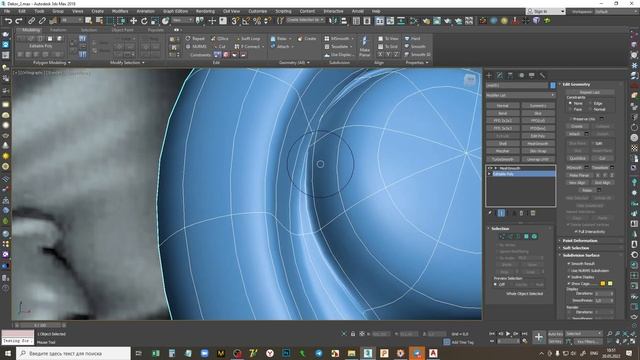This screenshot has height=360, width=640.
Task: Select the Face constraint radio button
Action: [x=571, y=109]
